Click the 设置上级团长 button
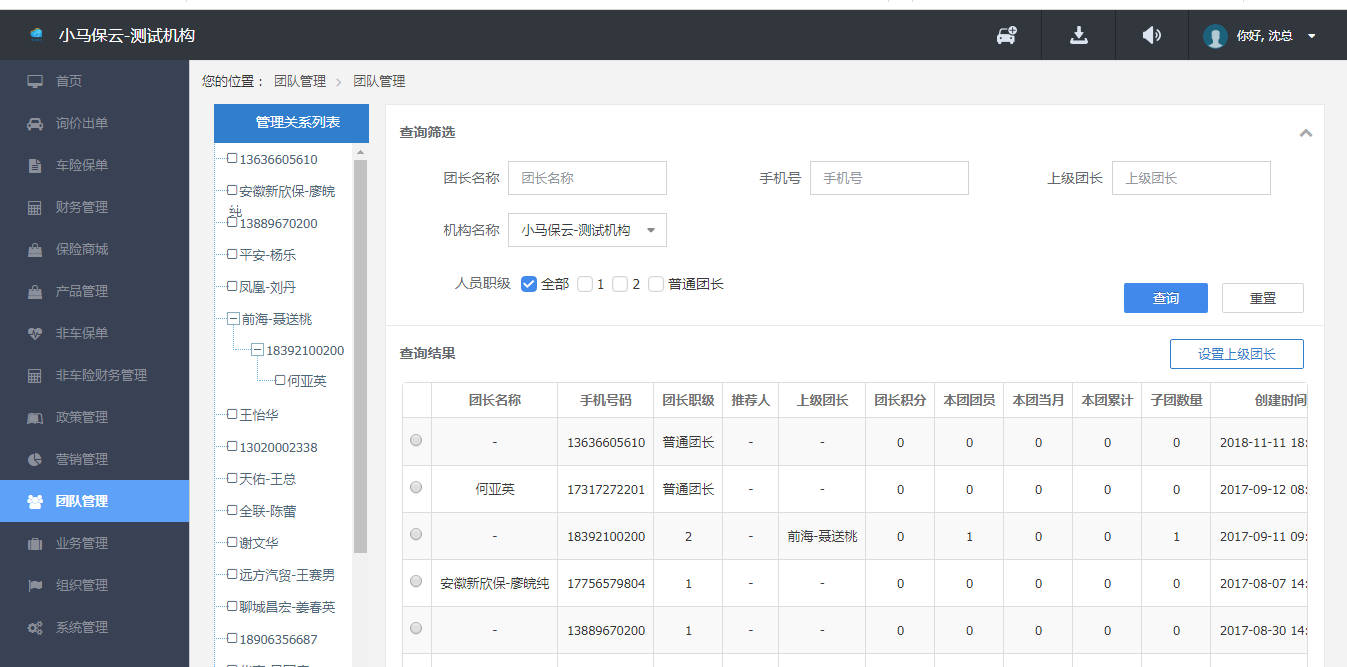 coord(1236,354)
